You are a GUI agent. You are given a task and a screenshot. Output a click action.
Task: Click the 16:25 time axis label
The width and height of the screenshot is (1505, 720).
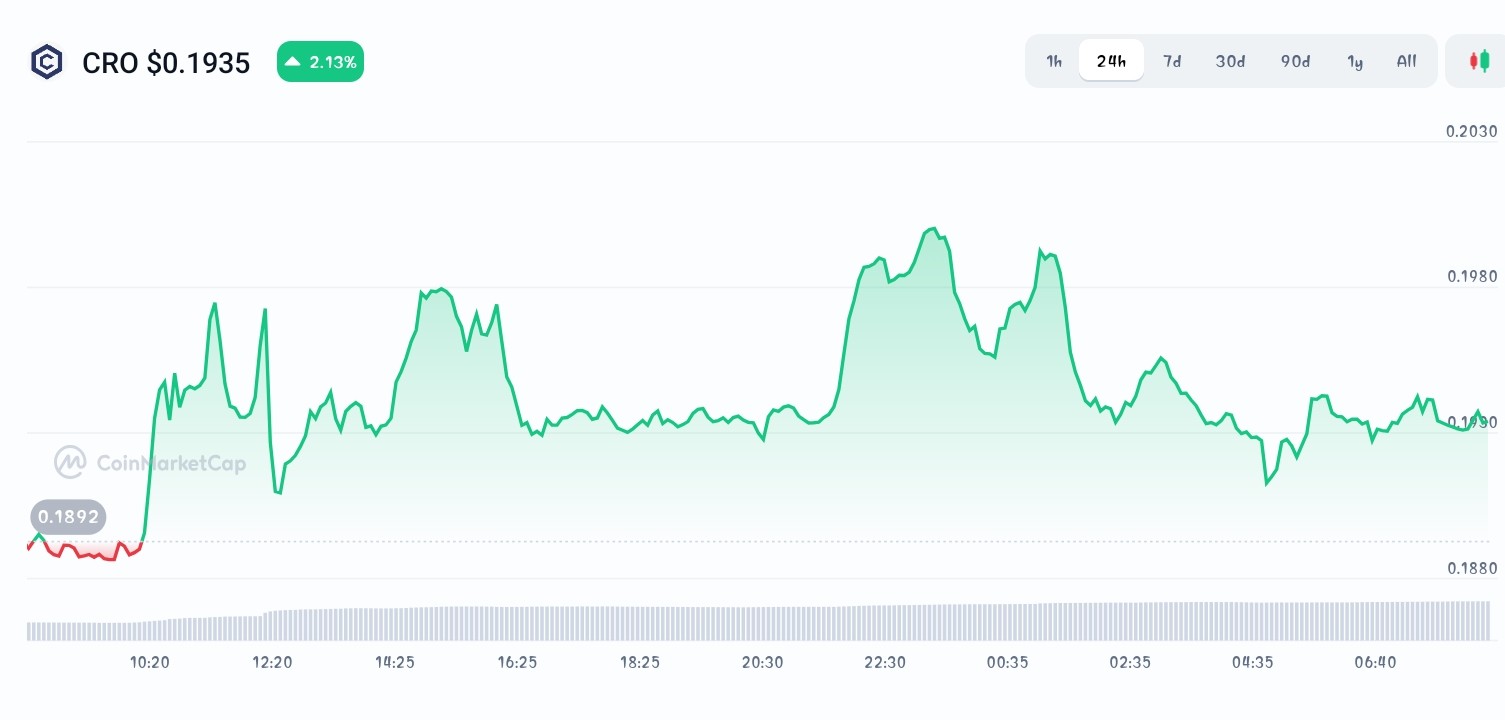click(x=517, y=662)
